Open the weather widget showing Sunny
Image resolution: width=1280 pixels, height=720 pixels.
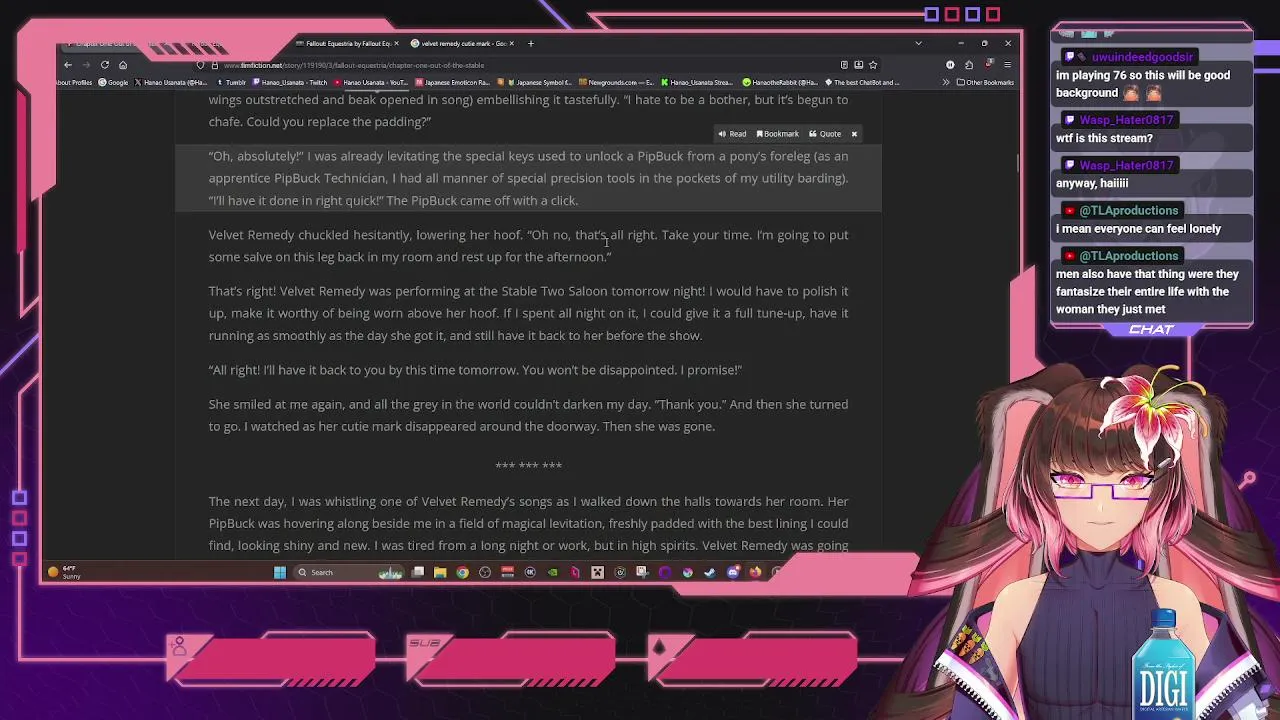click(65, 572)
